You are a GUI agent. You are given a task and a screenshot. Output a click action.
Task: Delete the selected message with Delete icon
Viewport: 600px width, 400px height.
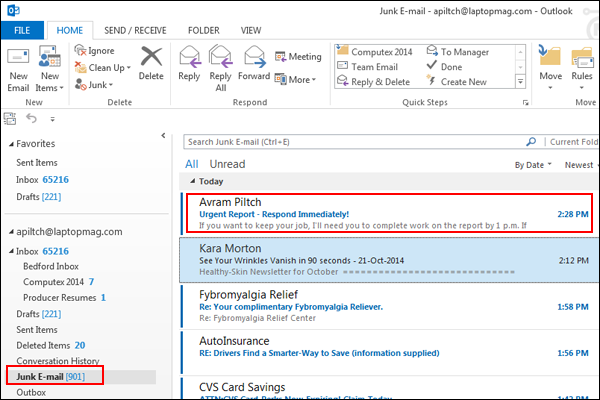[151, 63]
